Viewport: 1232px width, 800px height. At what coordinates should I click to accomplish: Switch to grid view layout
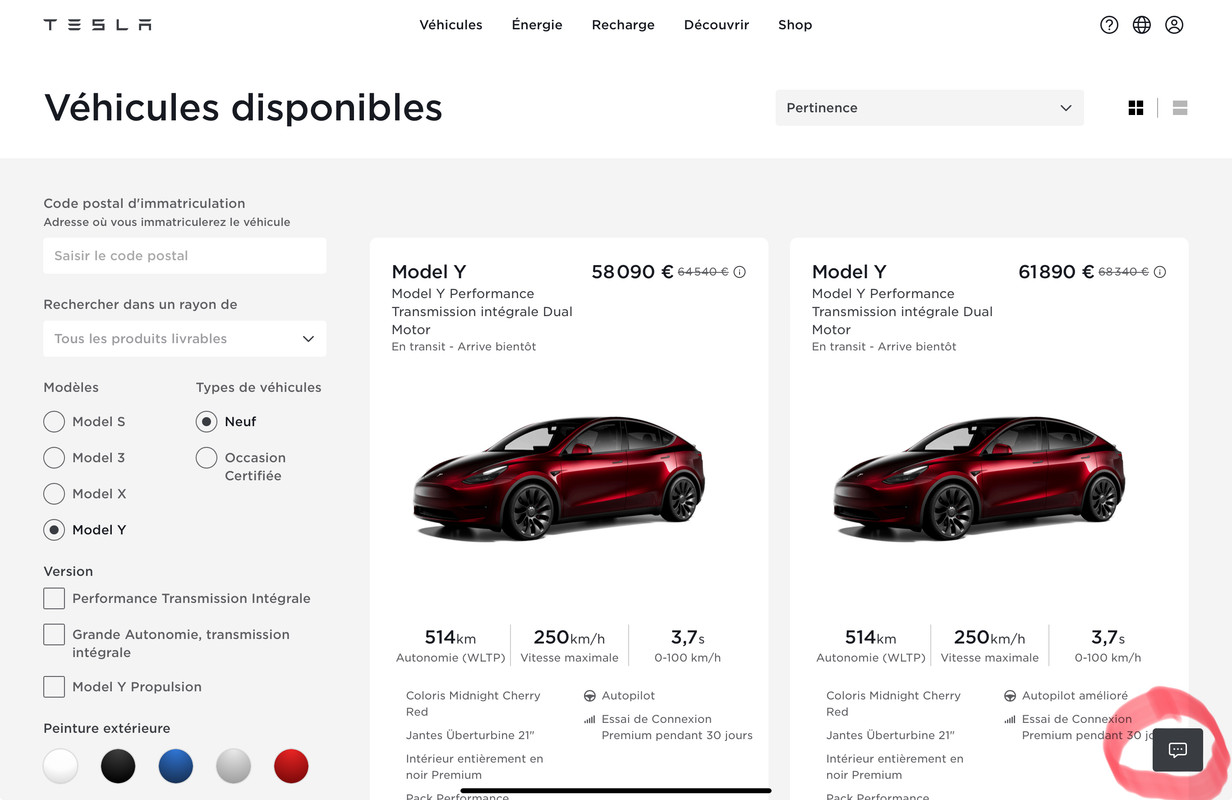click(x=1136, y=108)
